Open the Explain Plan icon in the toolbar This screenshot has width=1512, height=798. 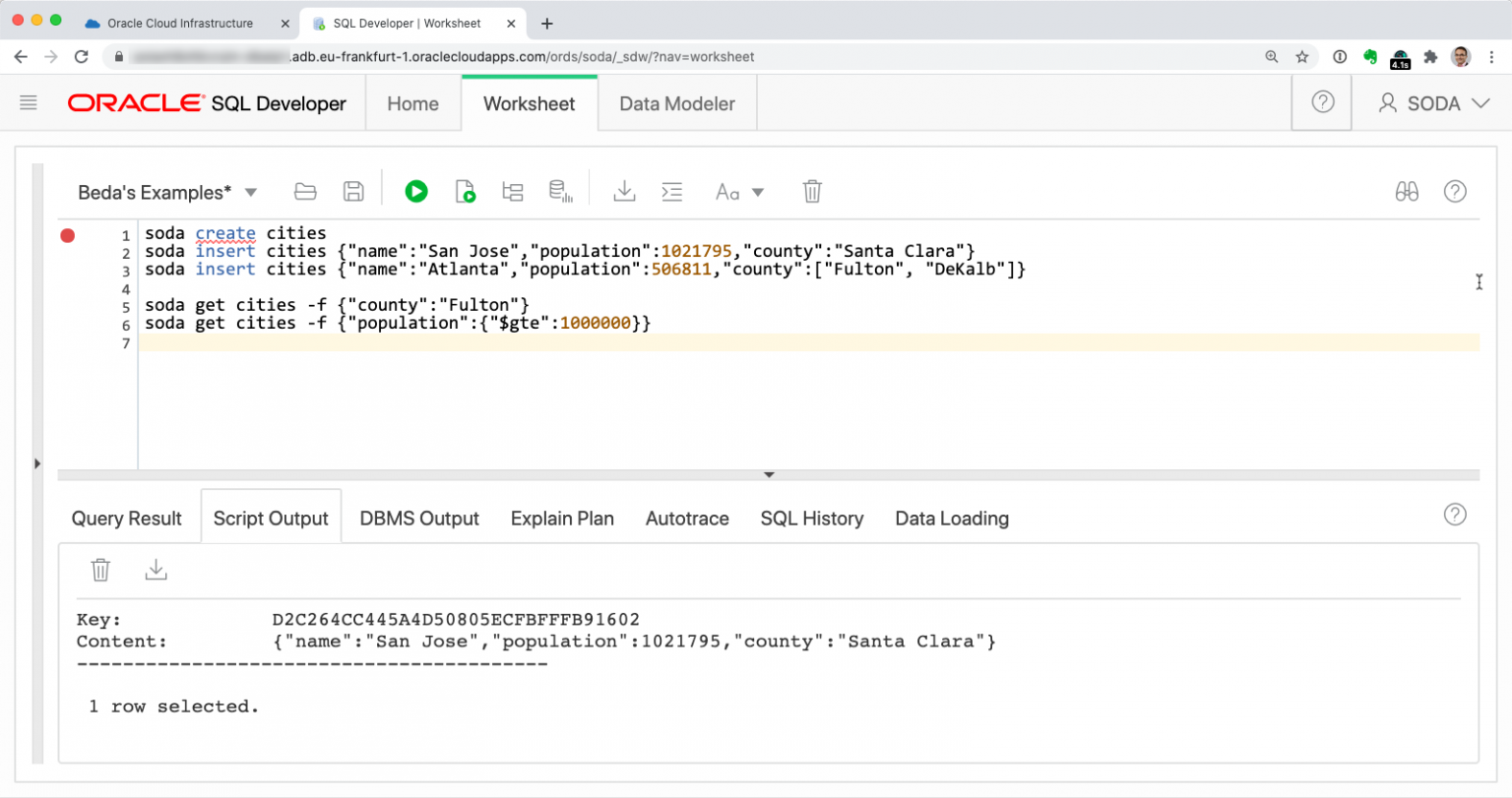pyautogui.click(x=512, y=191)
